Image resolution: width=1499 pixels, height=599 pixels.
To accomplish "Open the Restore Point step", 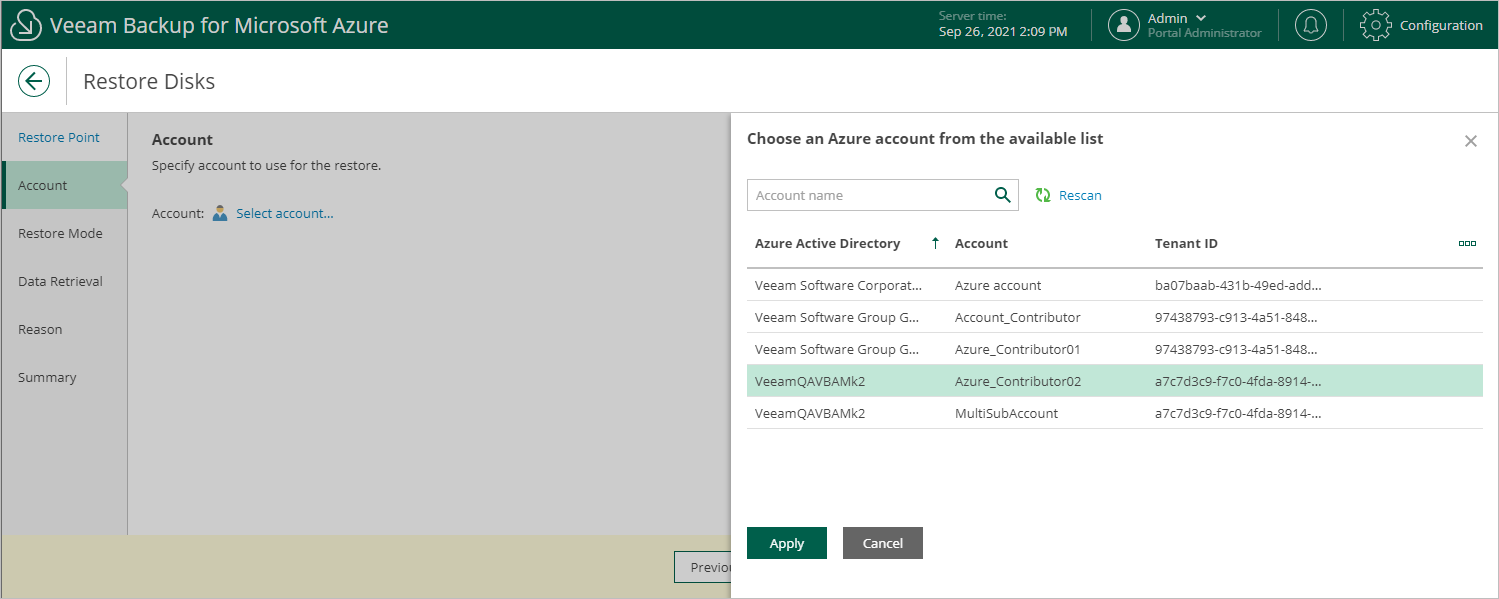I will click(x=59, y=137).
